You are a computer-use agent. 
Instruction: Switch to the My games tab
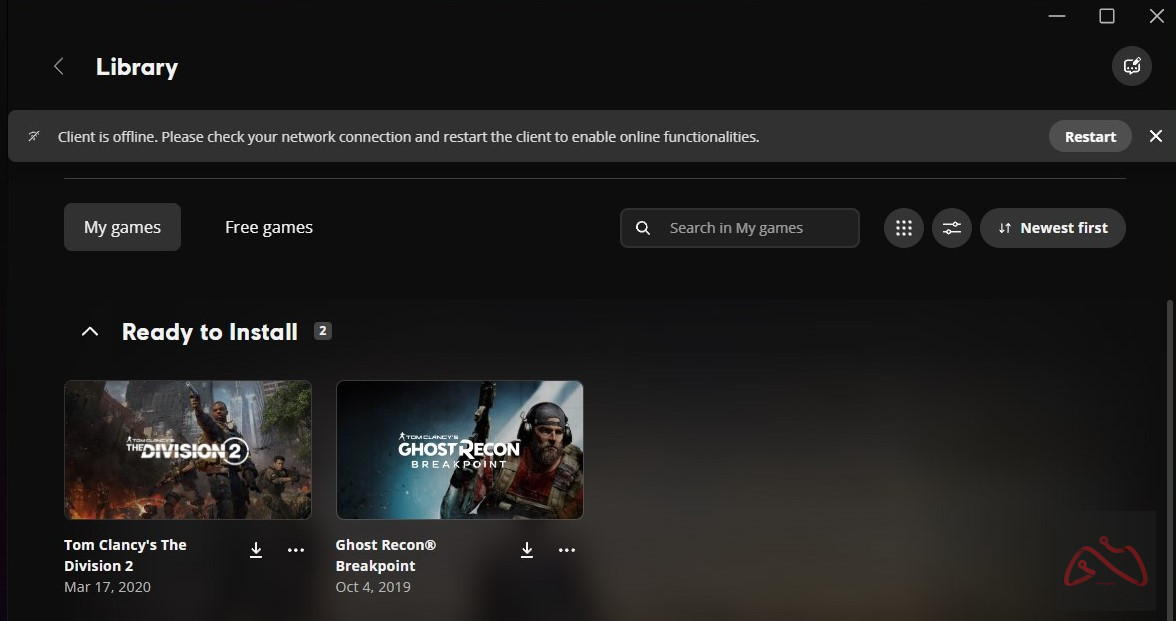[x=122, y=228]
